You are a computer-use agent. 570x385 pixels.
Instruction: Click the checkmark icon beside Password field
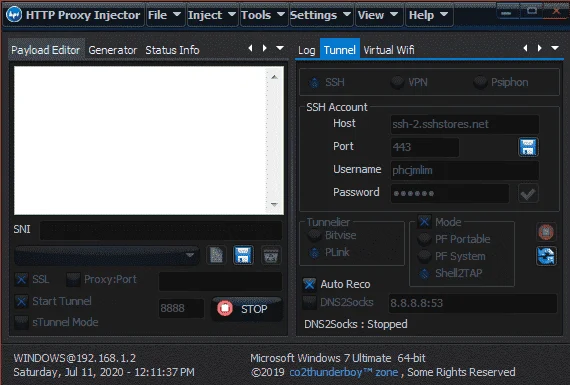point(528,194)
